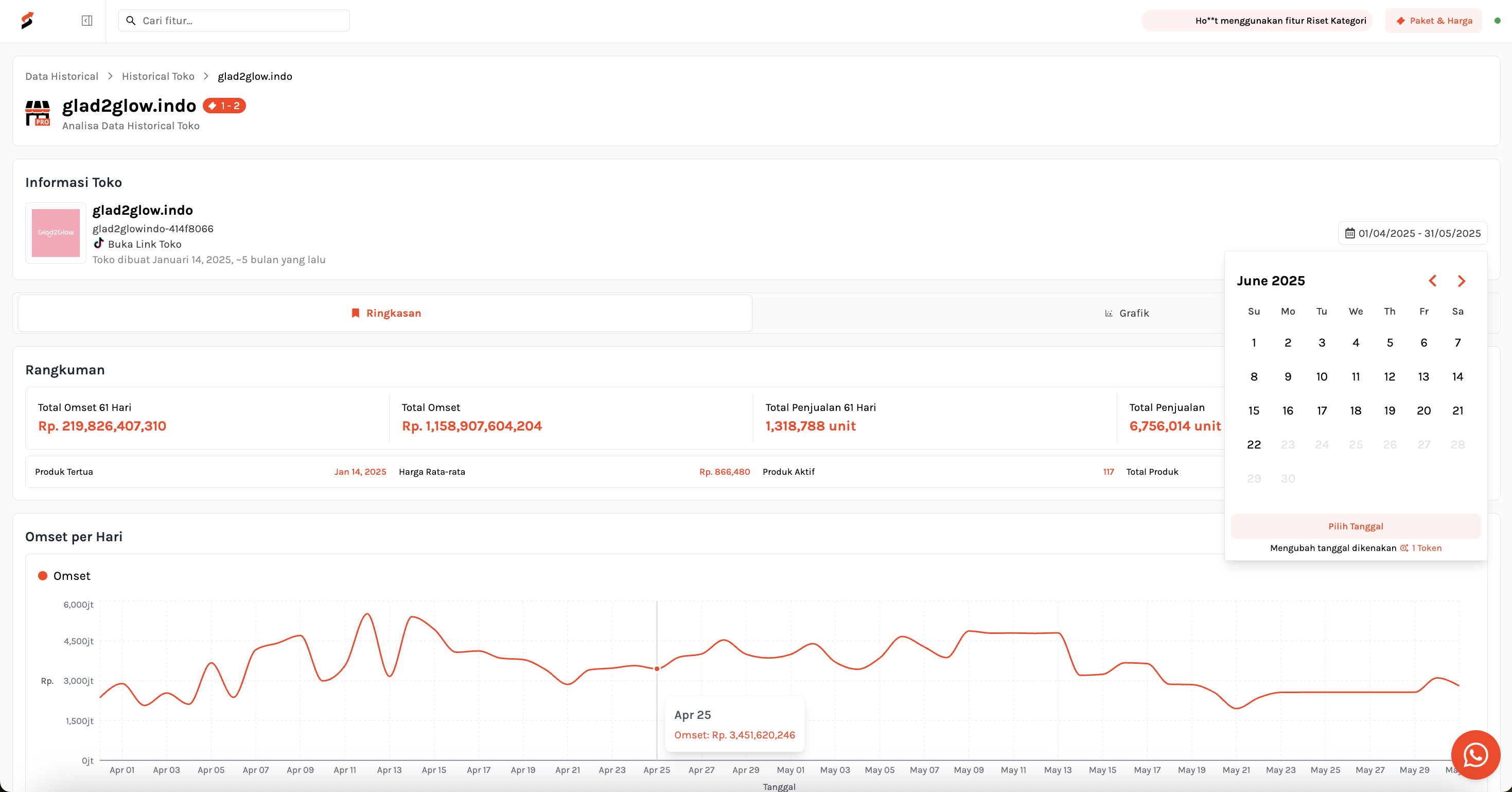Select June 13 in calendar
This screenshot has width=1512, height=792.
click(x=1423, y=376)
